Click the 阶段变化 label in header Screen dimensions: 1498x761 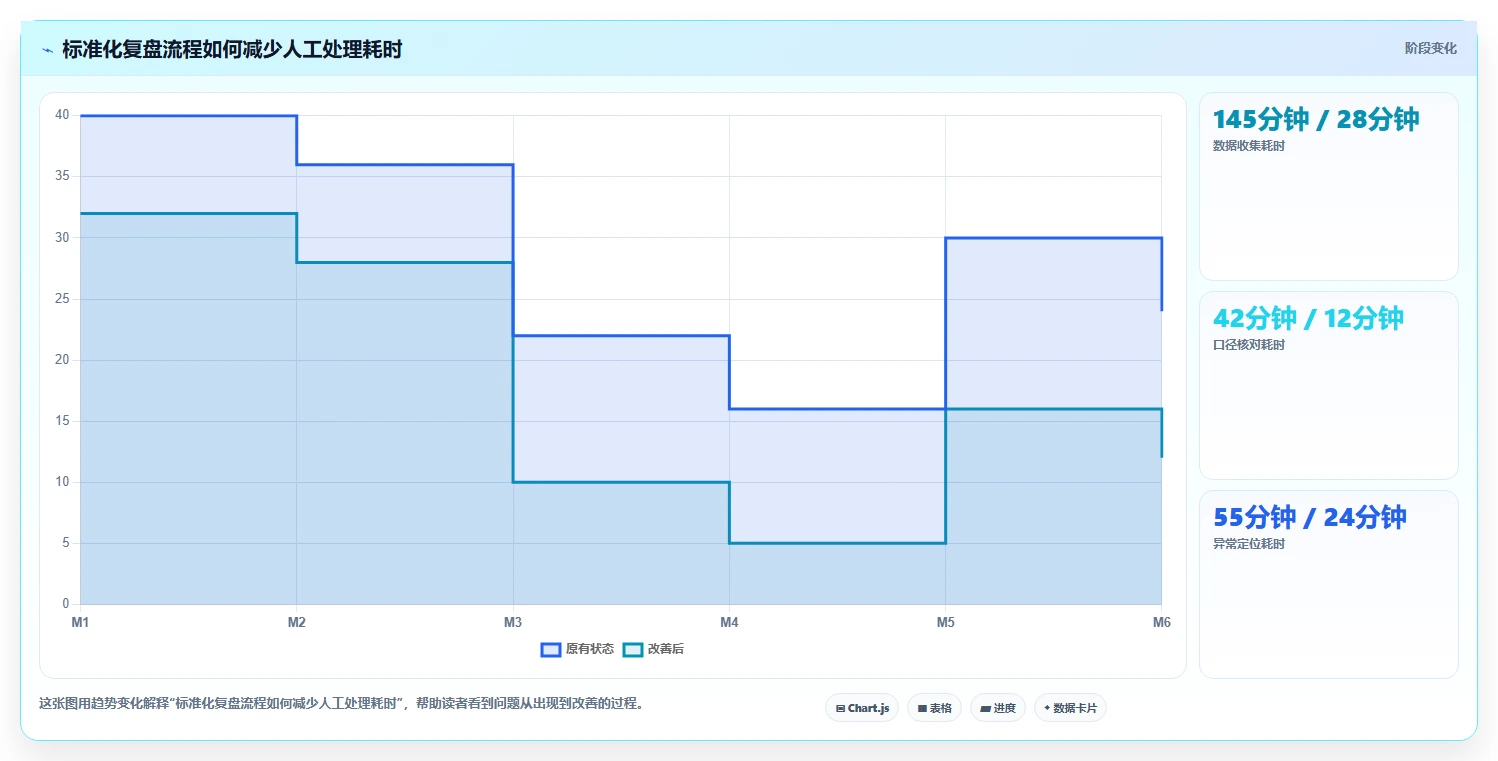point(1431,48)
